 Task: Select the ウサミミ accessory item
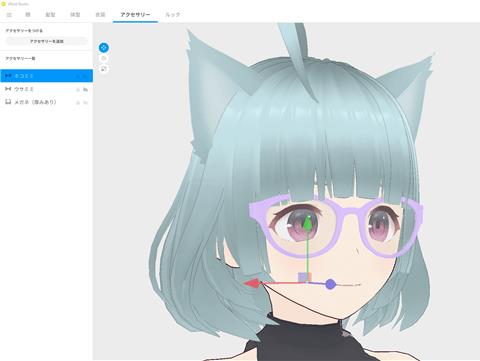point(46,89)
